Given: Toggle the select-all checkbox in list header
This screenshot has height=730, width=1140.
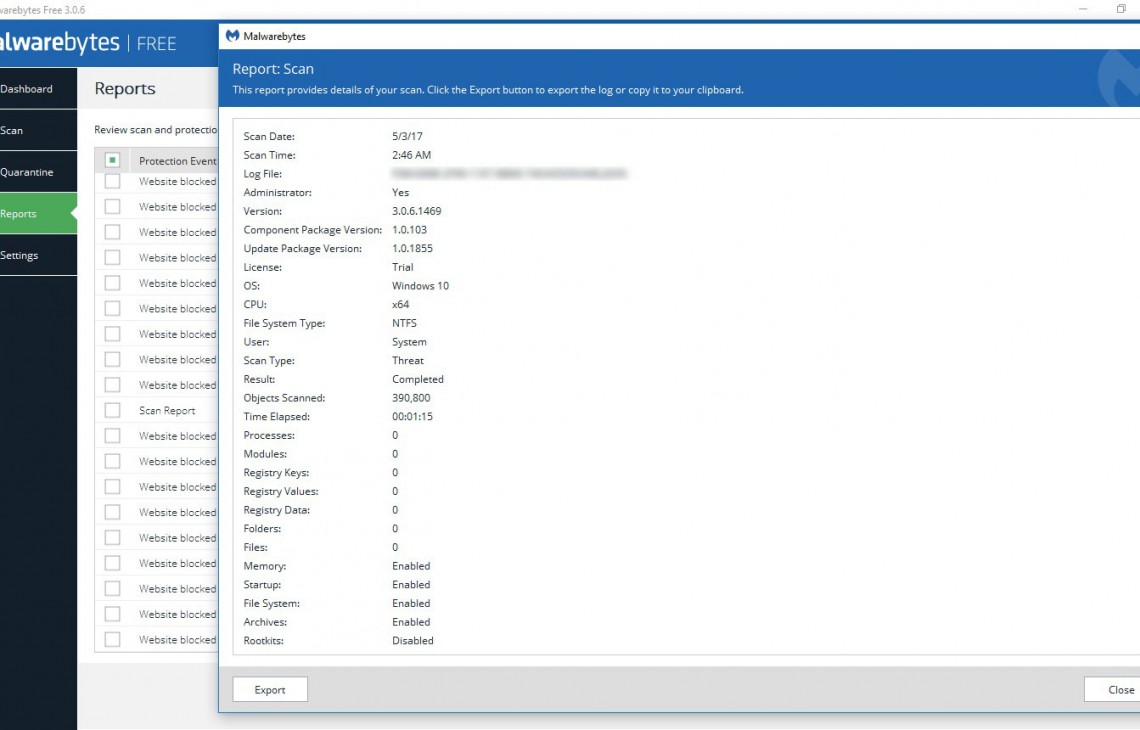Looking at the screenshot, I should [112, 160].
